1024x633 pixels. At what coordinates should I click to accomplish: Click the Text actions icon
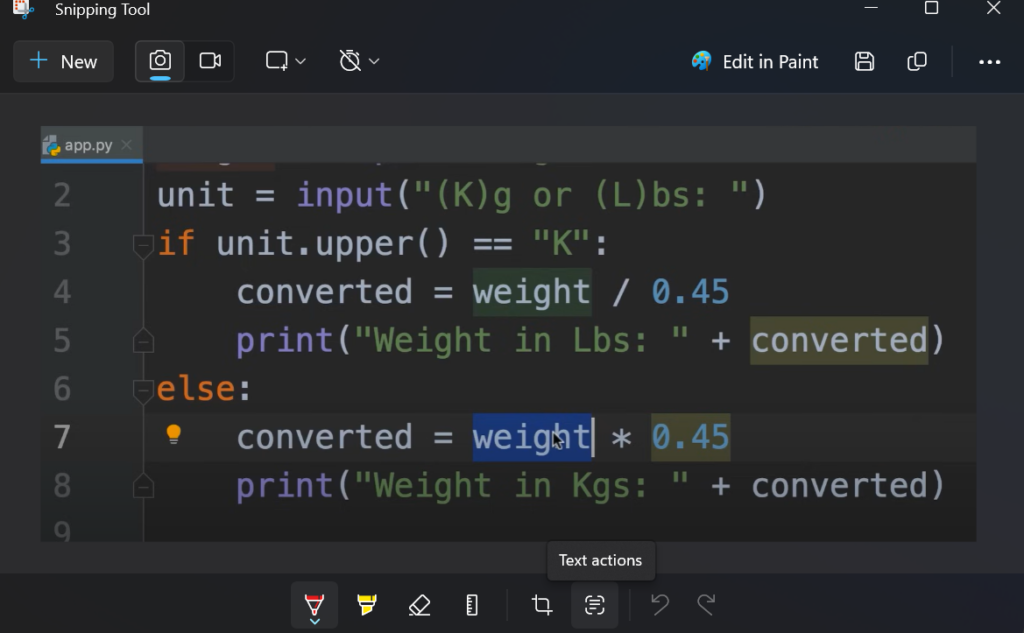(x=595, y=605)
